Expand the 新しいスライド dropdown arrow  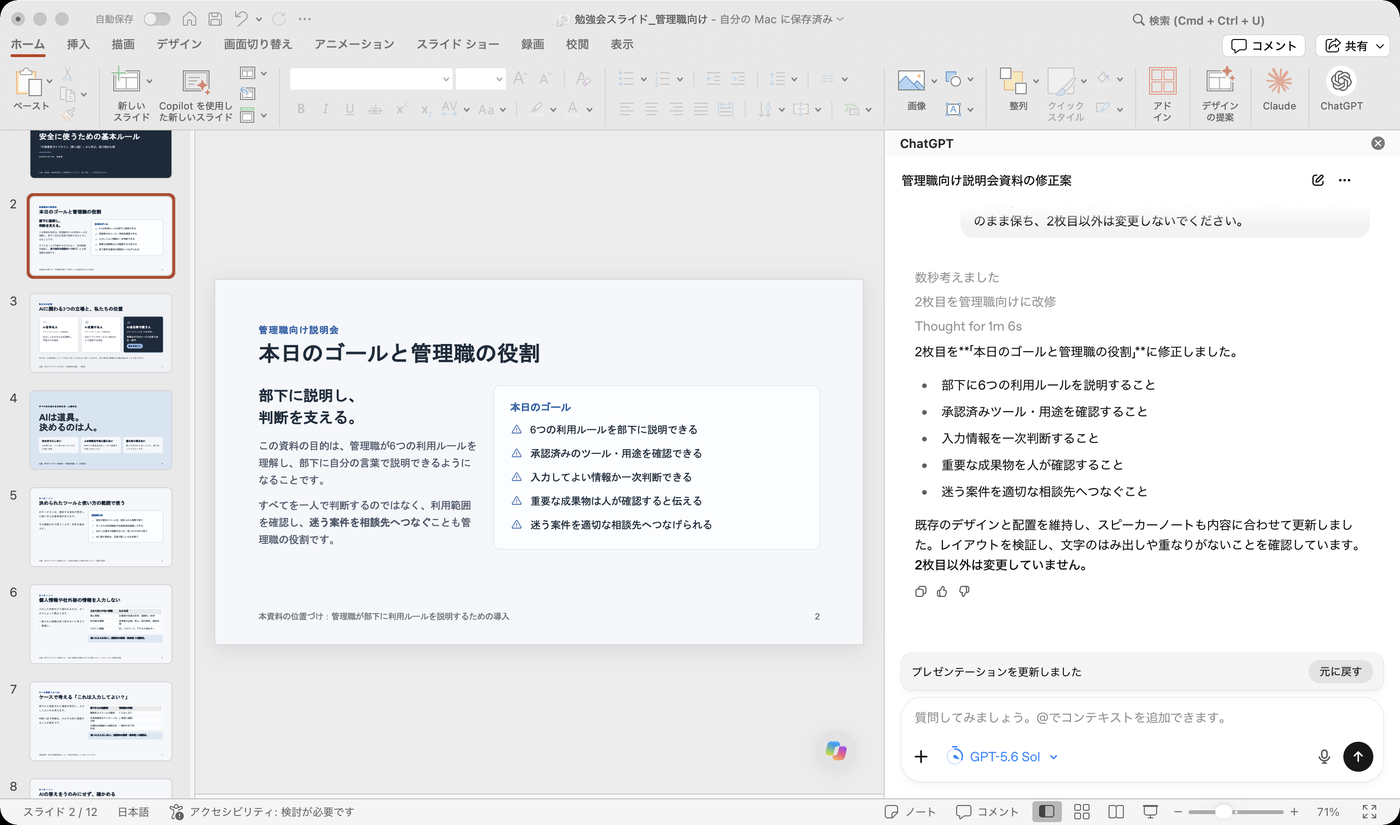(x=150, y=80)
